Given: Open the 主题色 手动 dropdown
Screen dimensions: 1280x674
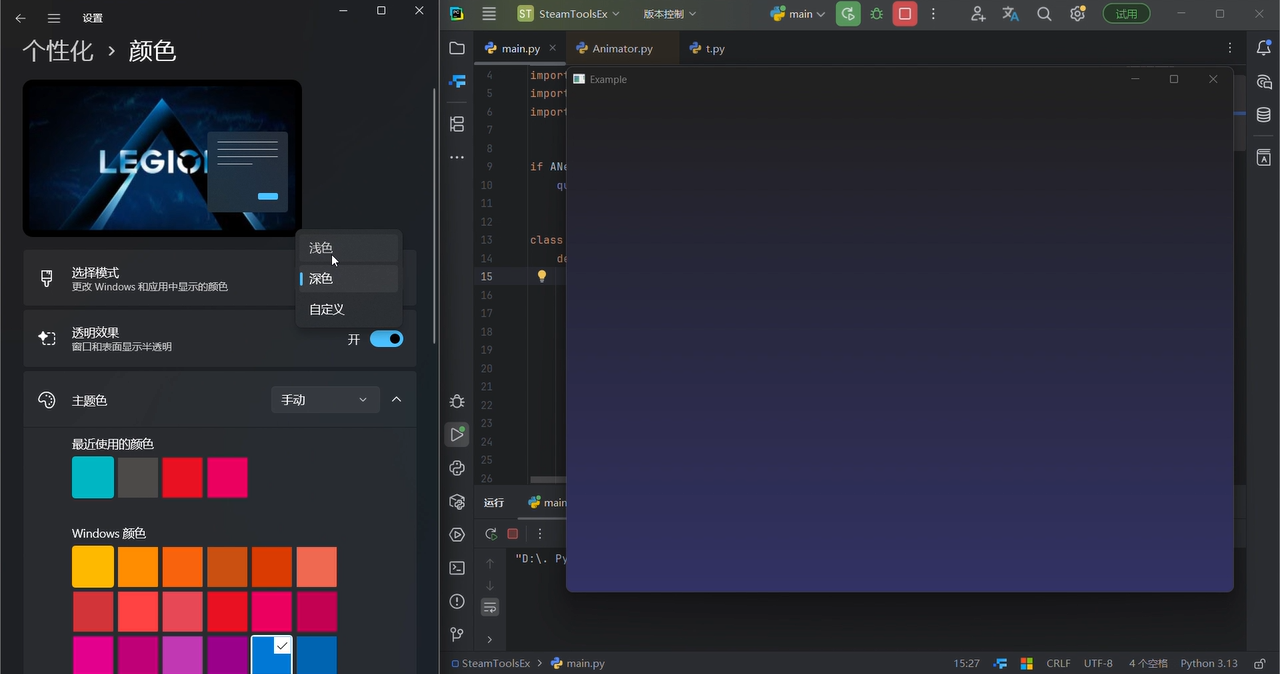Looking at the screenshot, I should [325, 400].
